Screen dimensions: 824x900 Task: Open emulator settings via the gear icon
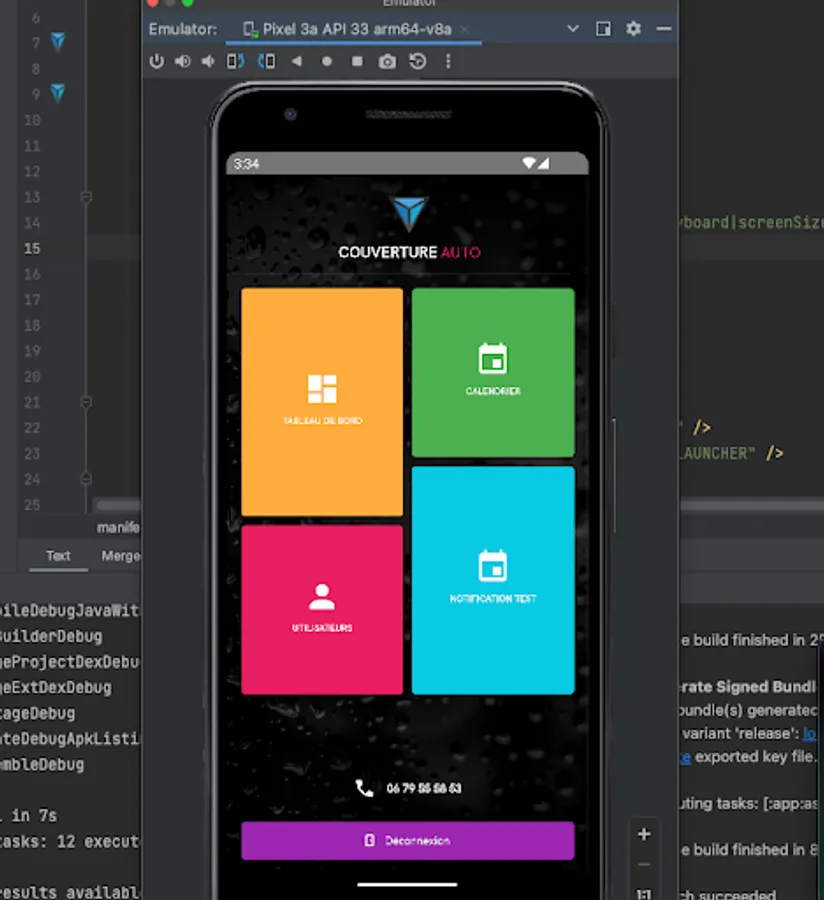[x=633, y=29]
